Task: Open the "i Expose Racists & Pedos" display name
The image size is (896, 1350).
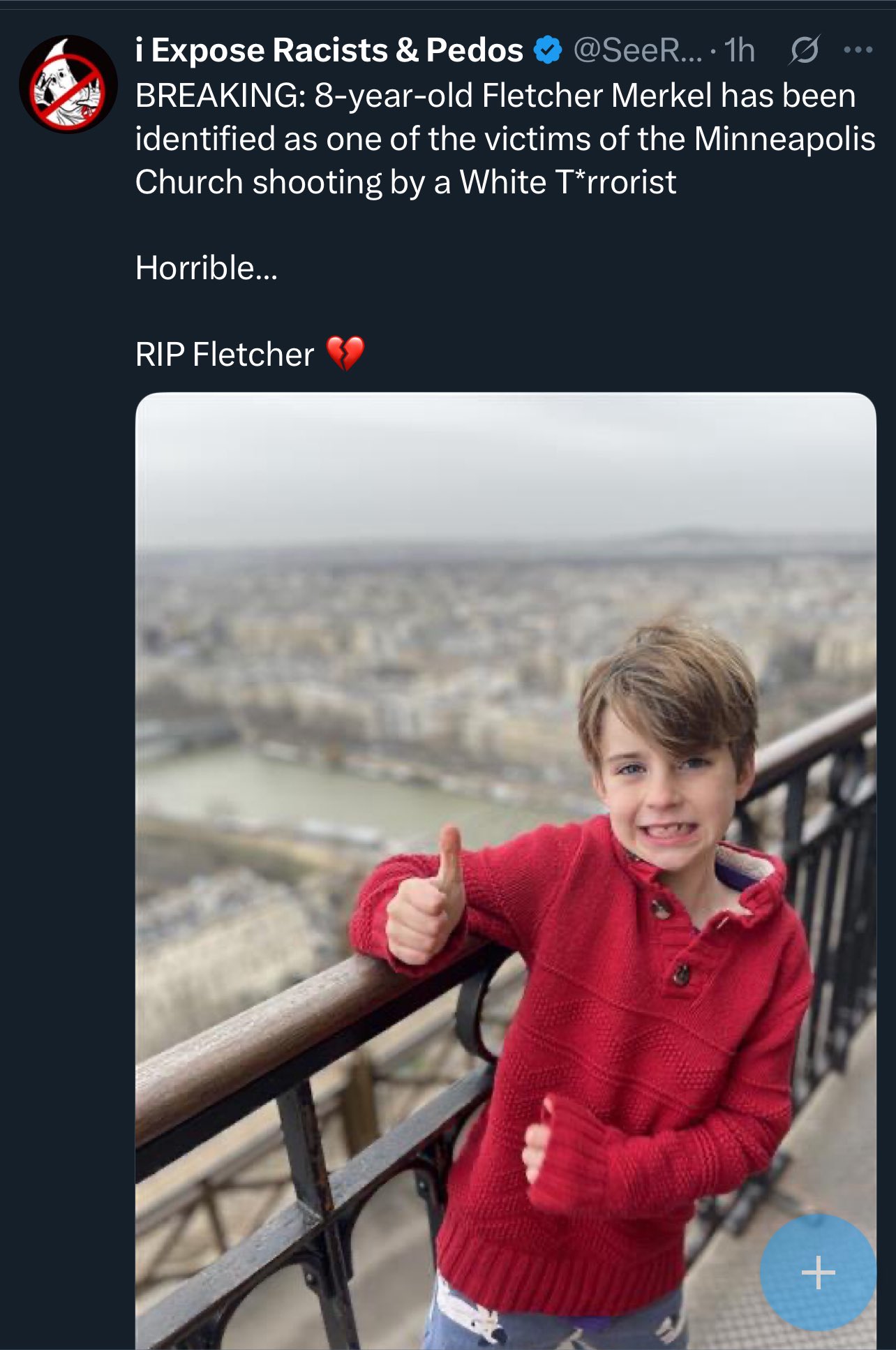Action: pyautogui.click(x=329, y=50)
